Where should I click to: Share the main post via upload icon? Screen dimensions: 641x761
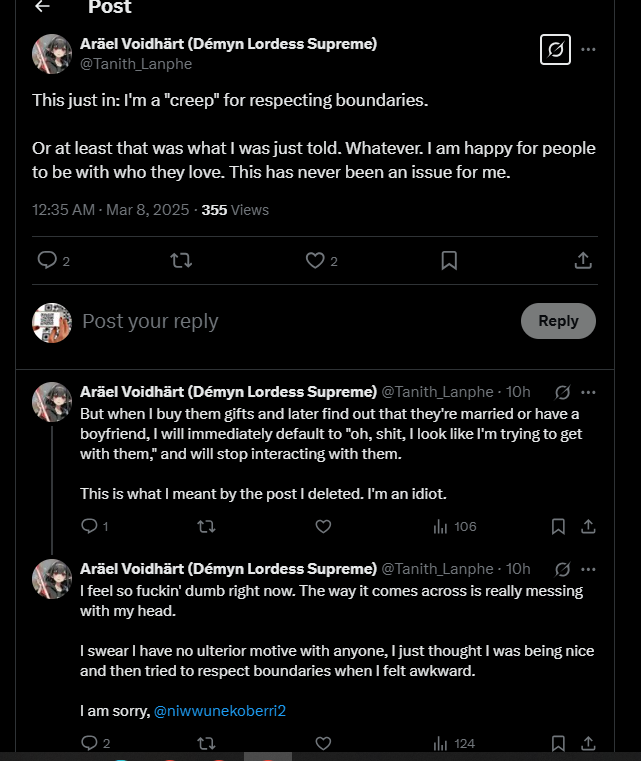tap(583, 261)
